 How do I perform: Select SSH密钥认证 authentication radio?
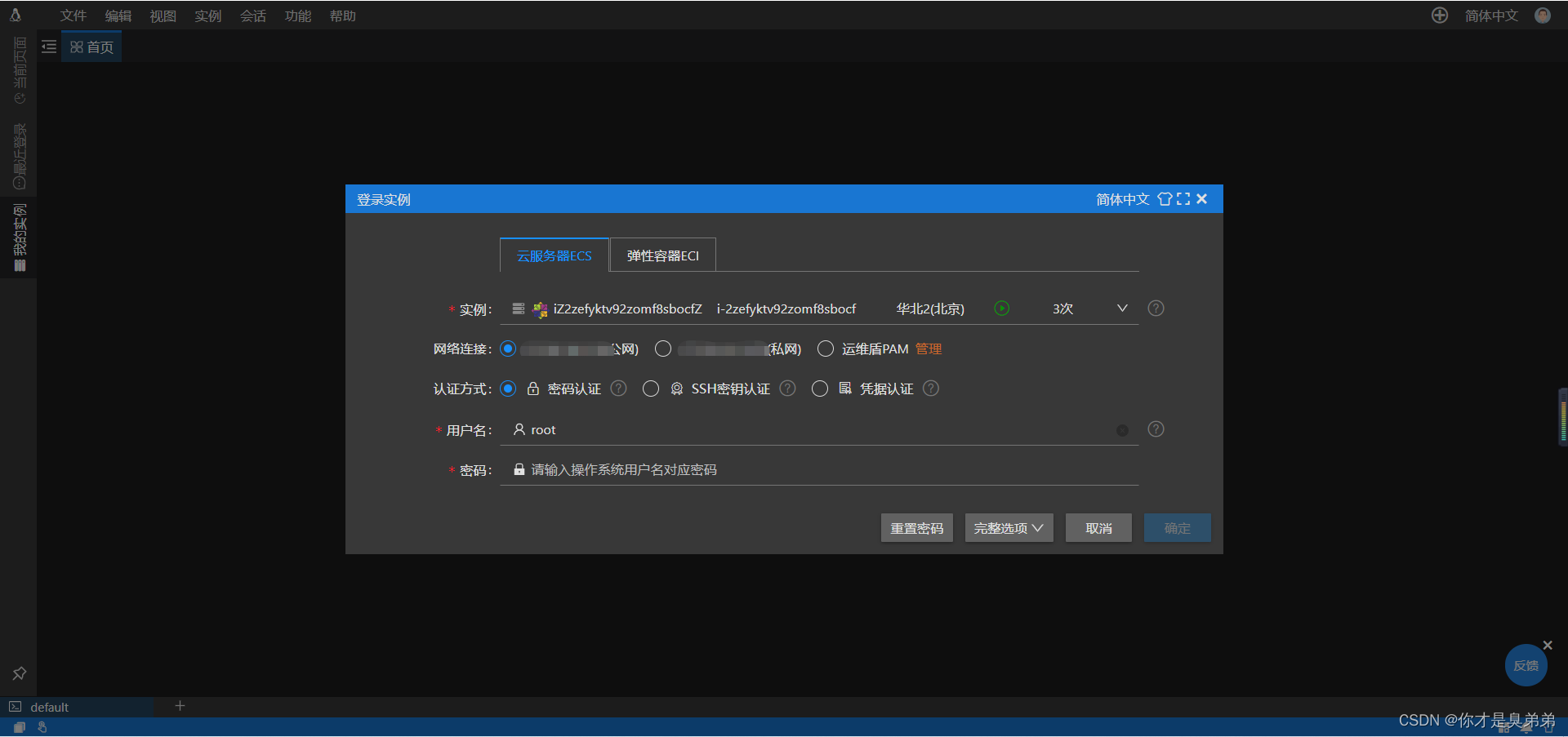(651, 388)
